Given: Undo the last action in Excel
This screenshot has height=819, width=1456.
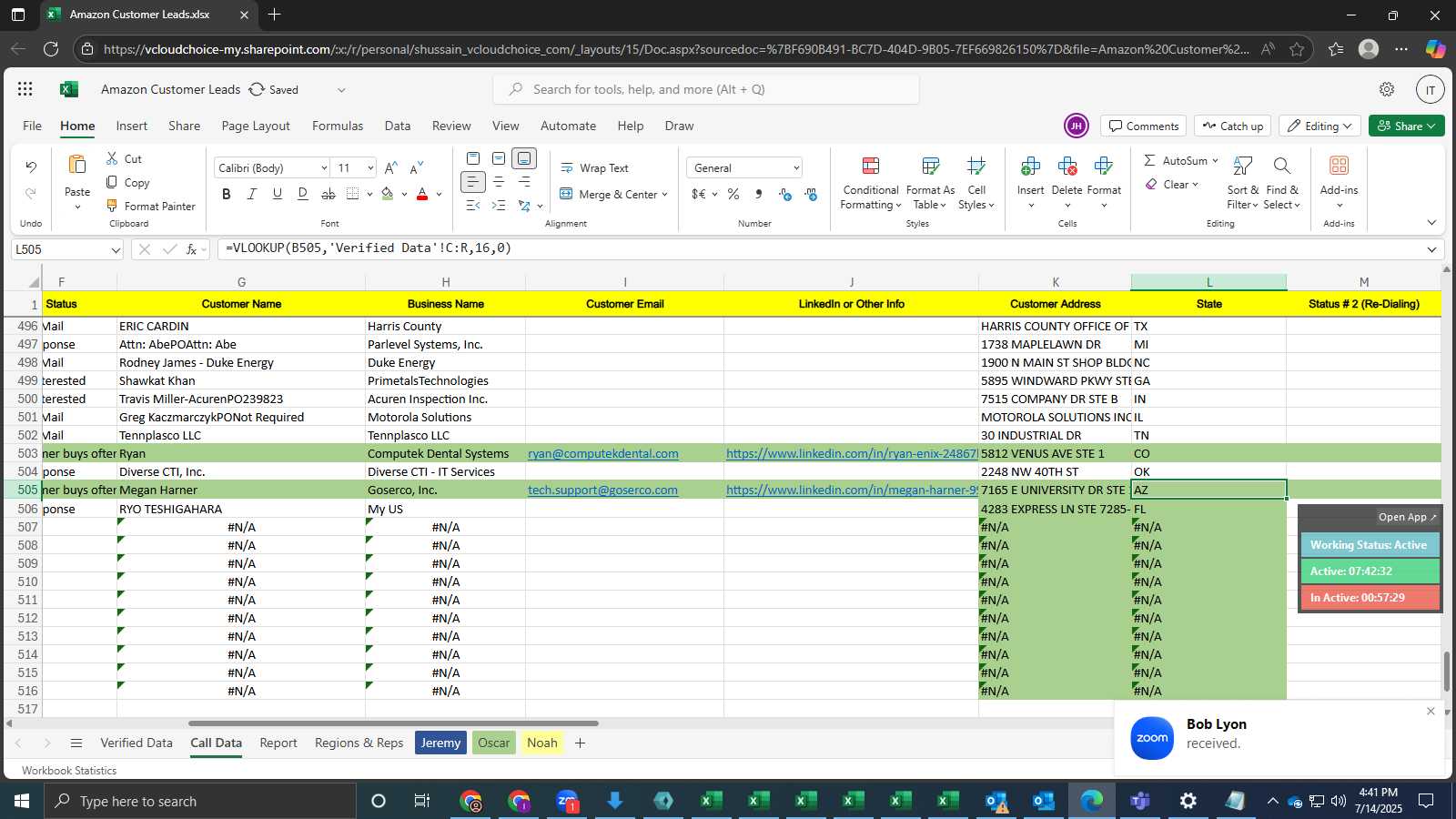Looking at the screenshot, I should (31, 167).
